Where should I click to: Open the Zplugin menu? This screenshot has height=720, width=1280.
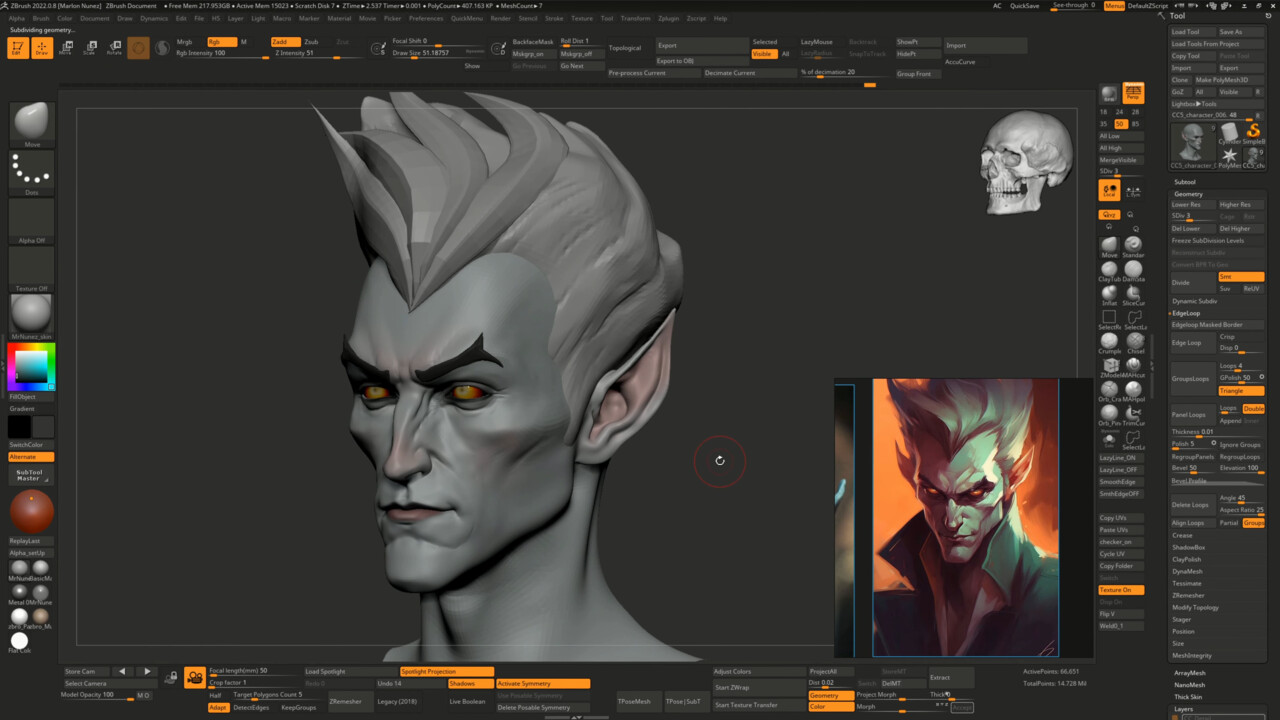(x=669, y=18)
